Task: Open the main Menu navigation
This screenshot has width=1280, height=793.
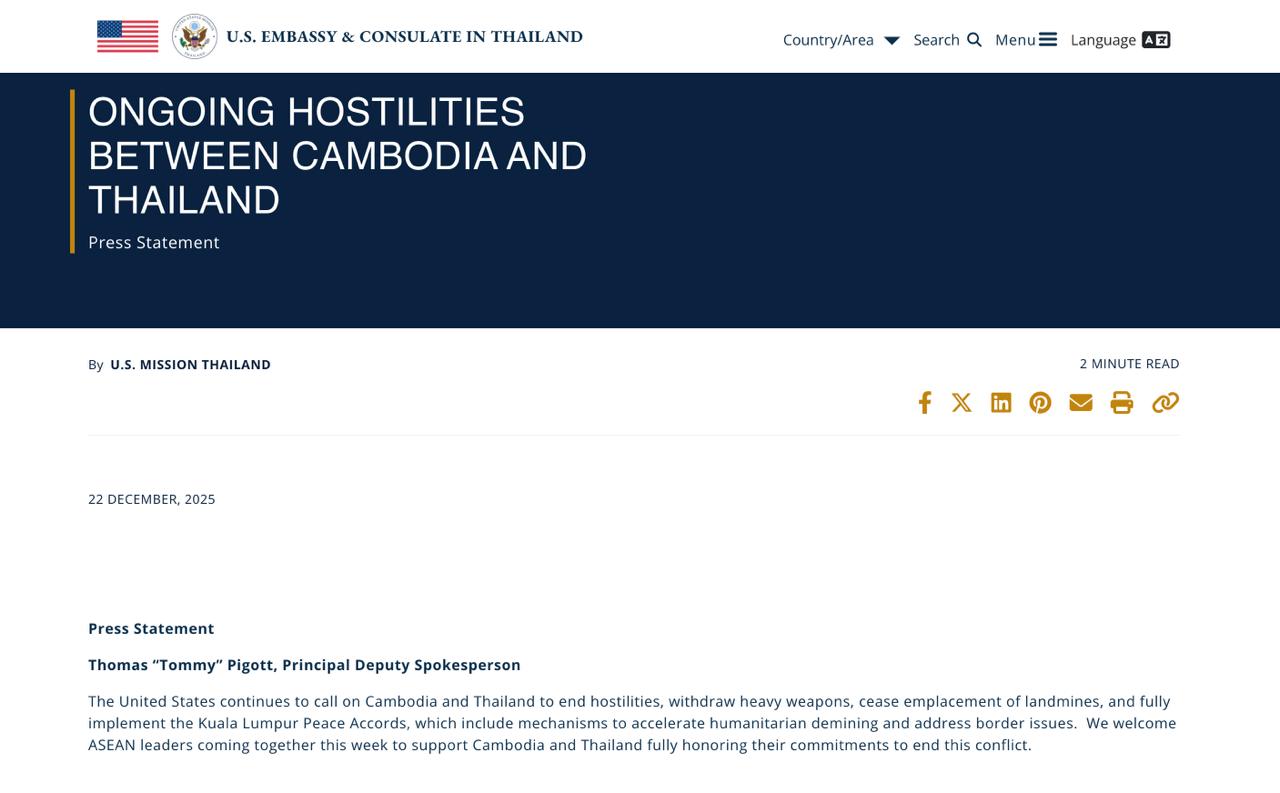Action: tap(1015, 40)
